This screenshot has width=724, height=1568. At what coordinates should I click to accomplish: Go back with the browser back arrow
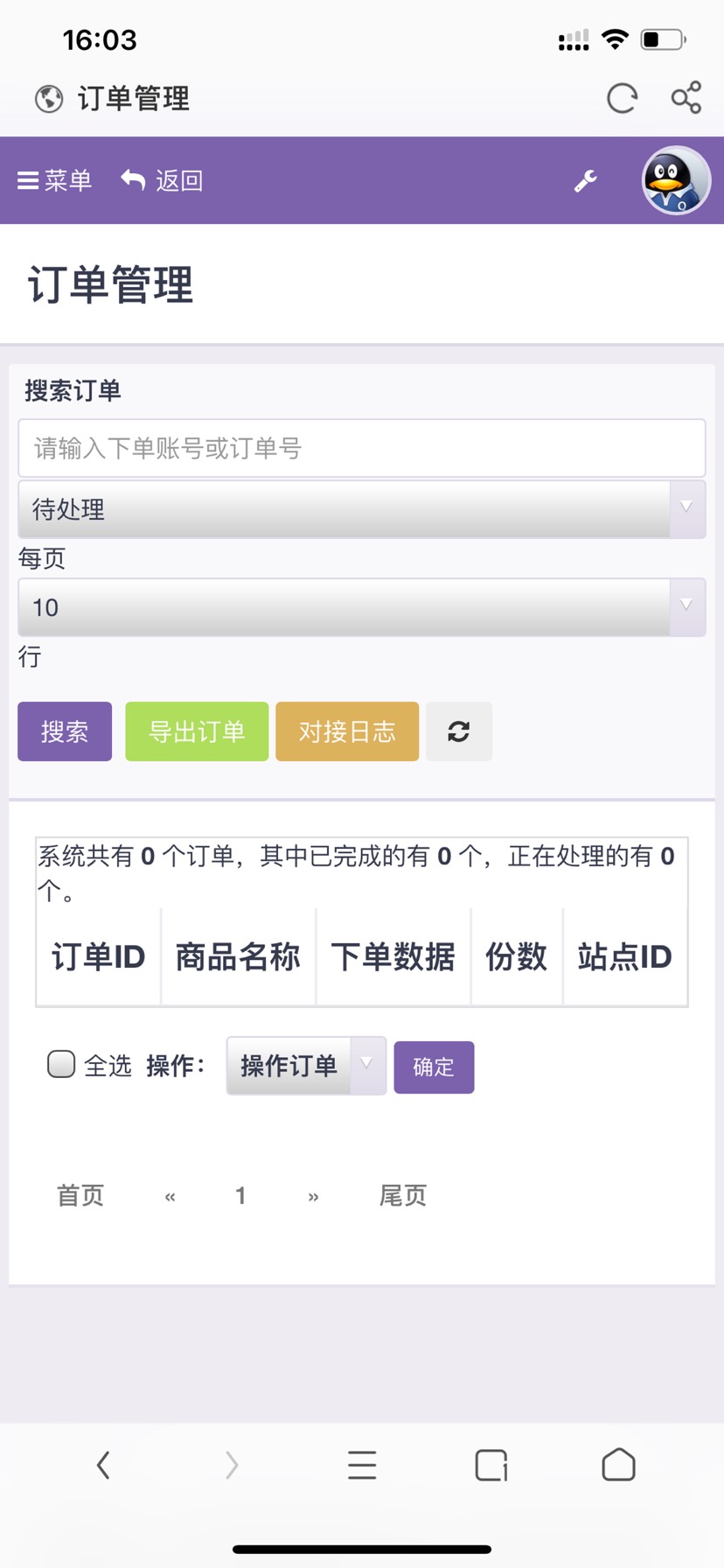coord(103,1465)
